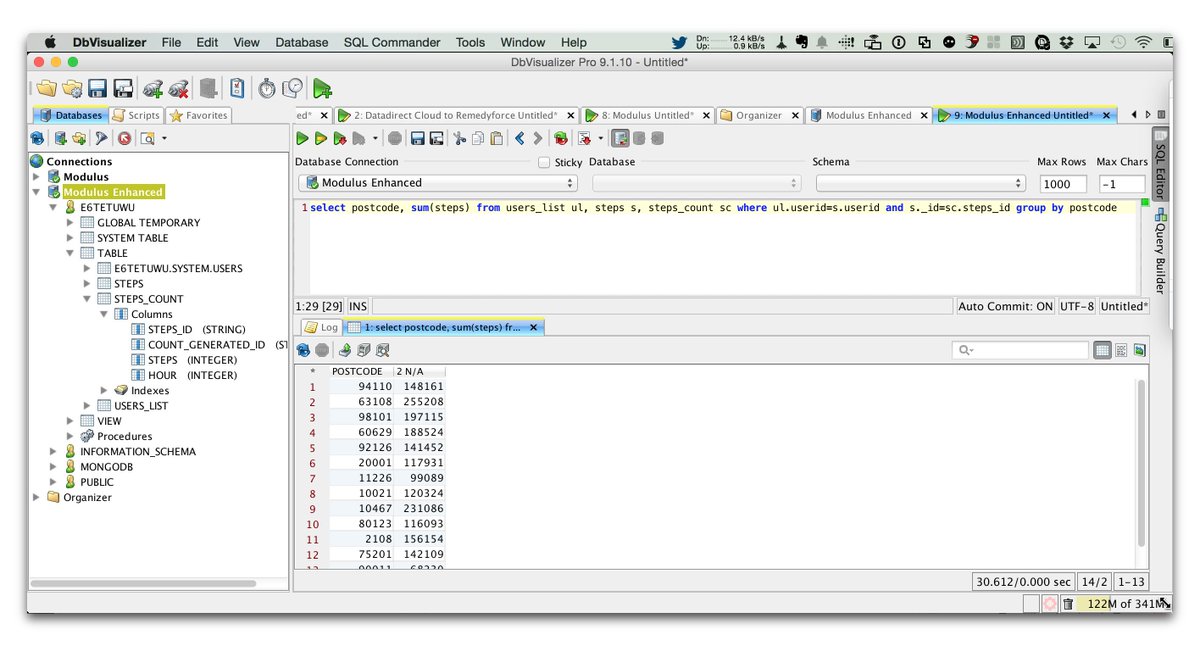The image size is (1200, 646).
Task: Open the Database Connection dropdown
Action: click(570, 183)
